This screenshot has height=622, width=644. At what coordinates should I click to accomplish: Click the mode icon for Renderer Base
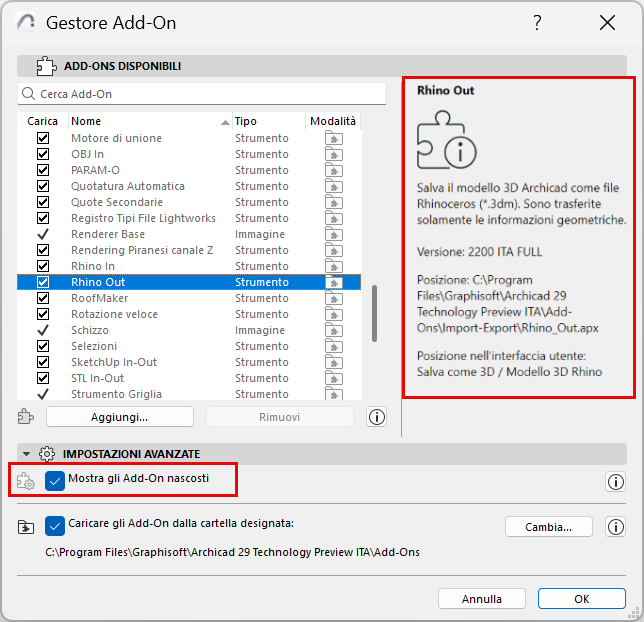point(334,235)
